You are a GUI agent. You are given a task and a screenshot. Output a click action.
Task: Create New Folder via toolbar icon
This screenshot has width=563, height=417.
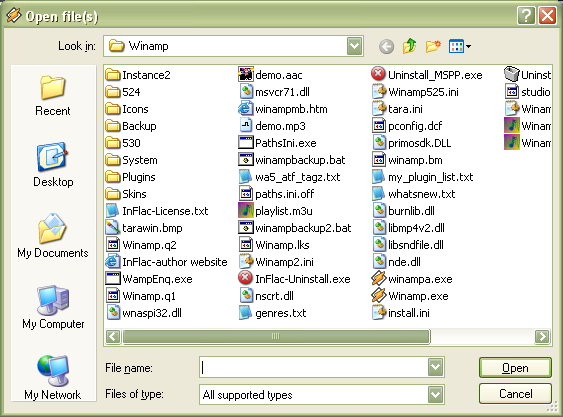point(433,46)
